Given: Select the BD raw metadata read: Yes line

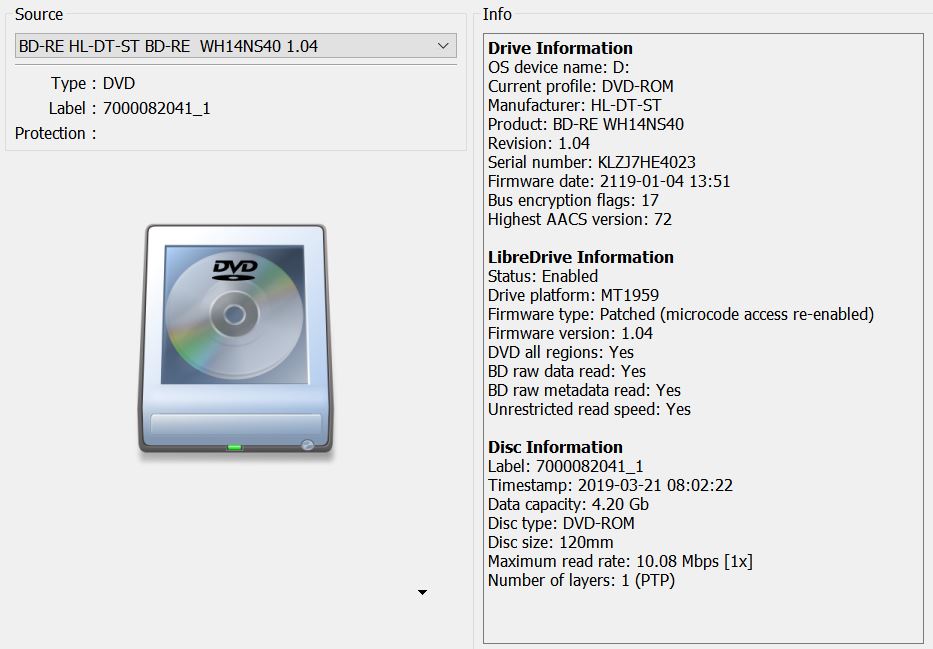Looking at the screenshot, I should (584, 390).
